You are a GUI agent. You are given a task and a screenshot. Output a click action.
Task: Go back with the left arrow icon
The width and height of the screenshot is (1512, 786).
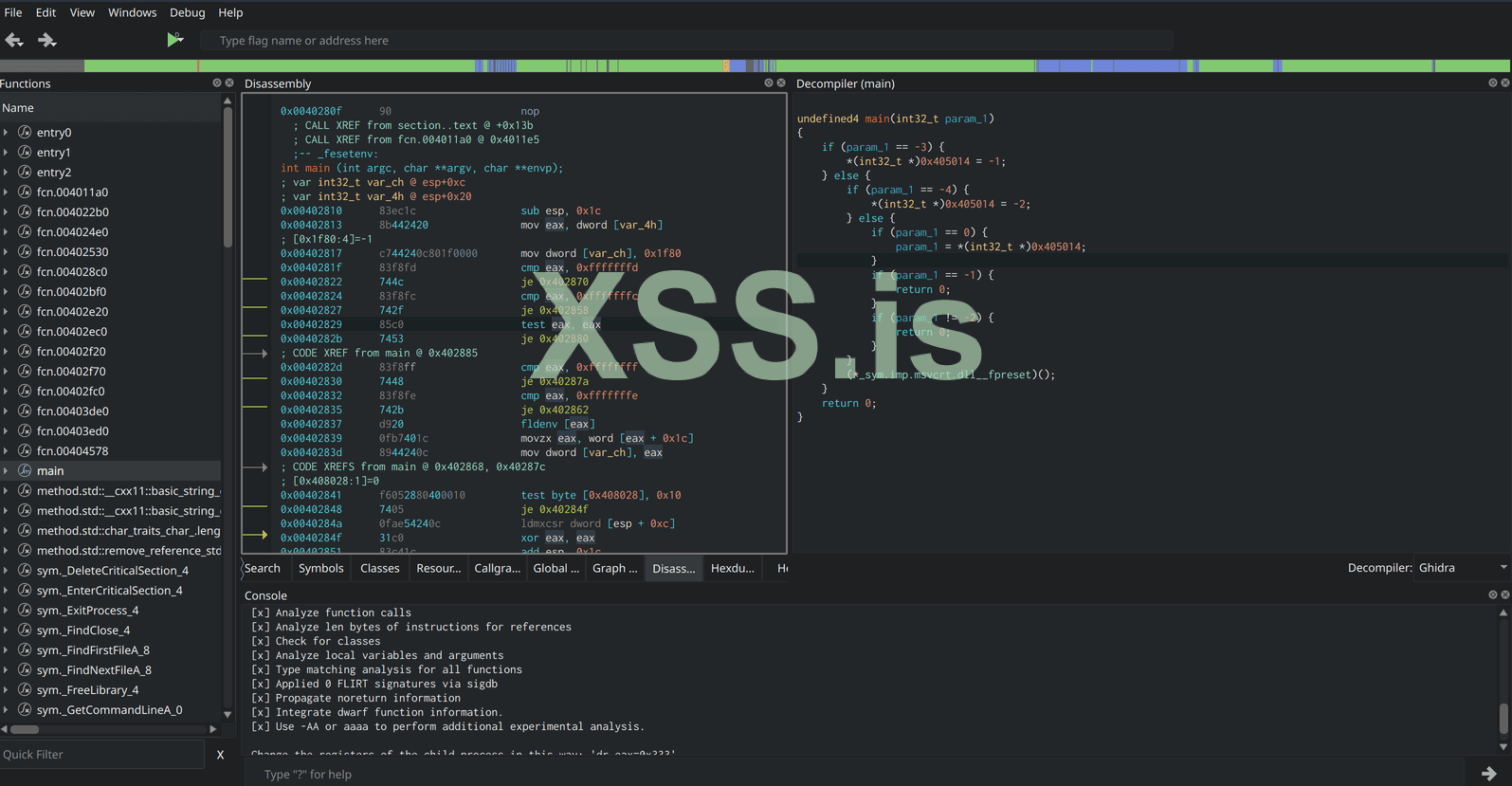tap(14, 40)
